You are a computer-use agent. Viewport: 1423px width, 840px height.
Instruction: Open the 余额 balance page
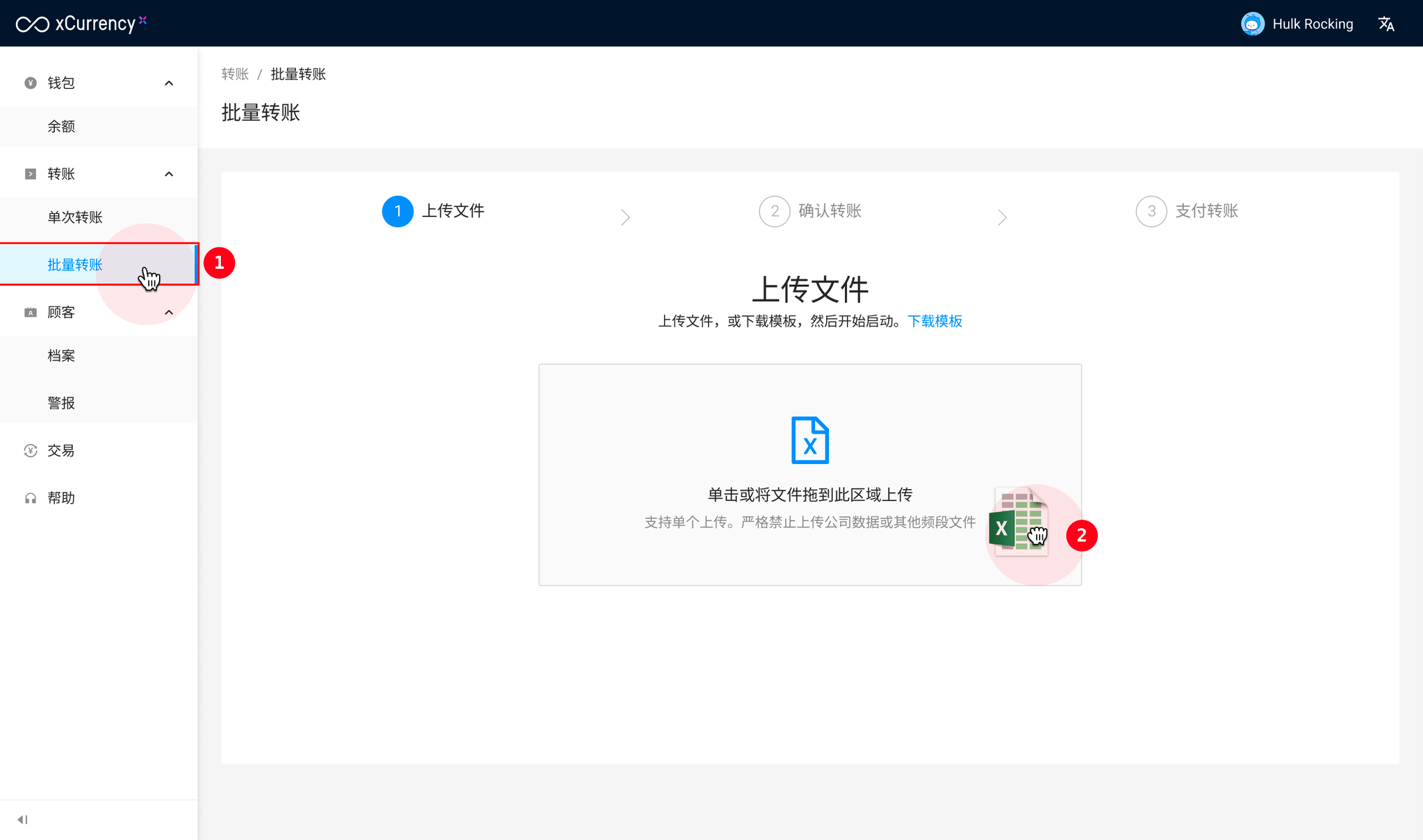pos(61,126)
